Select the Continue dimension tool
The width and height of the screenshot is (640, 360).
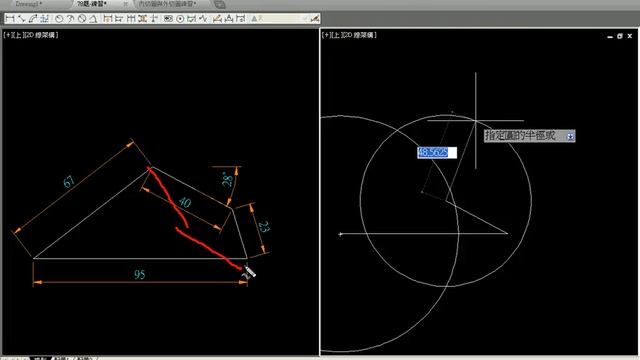coord(131,19)
